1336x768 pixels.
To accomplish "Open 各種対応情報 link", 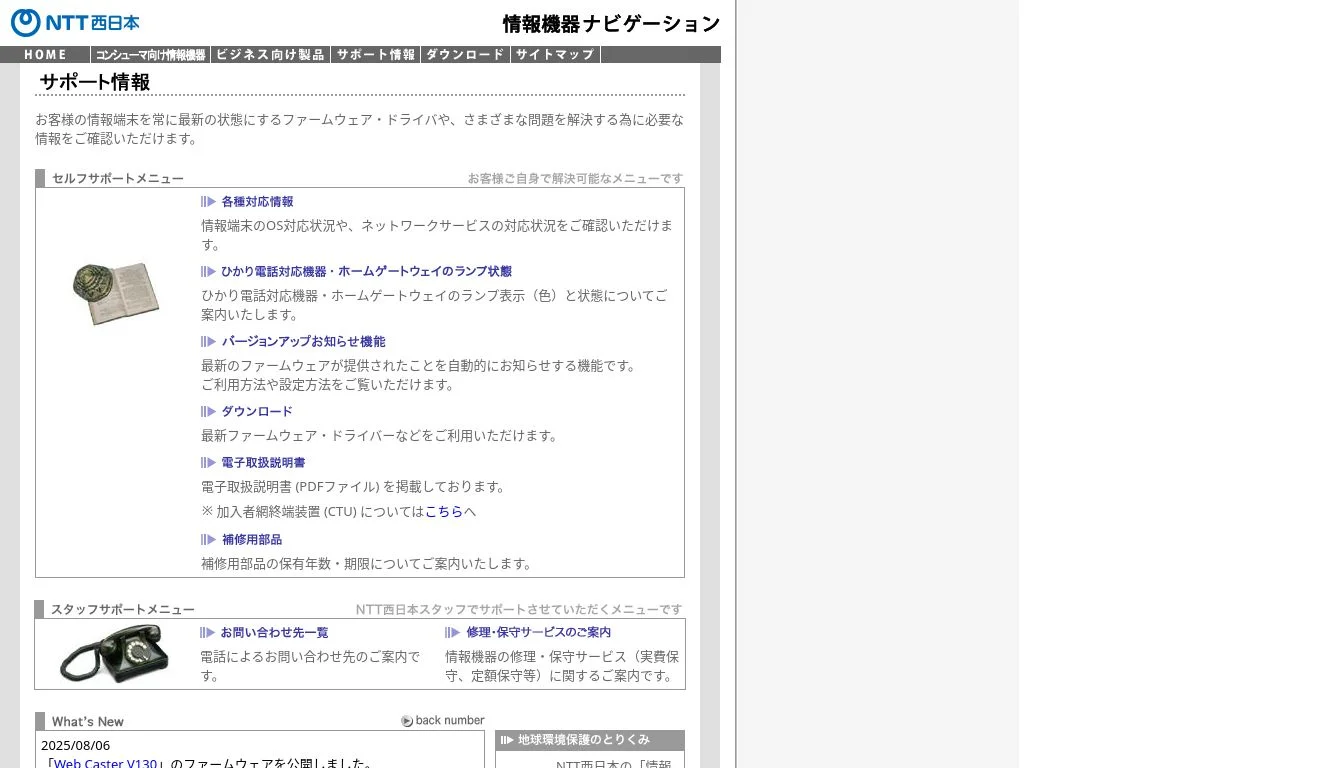I will pyautogui.click(x=257, y=201).
